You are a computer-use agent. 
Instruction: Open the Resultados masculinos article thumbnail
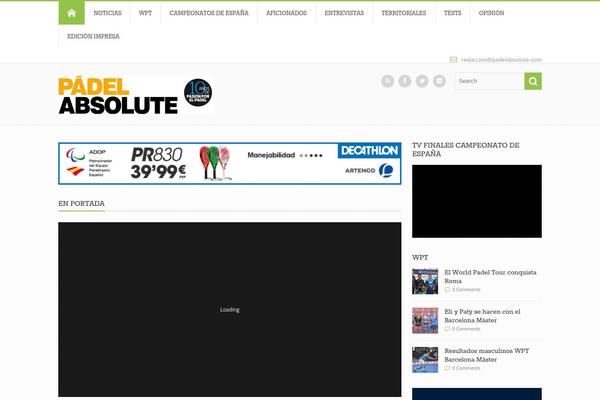coord(425,360)
